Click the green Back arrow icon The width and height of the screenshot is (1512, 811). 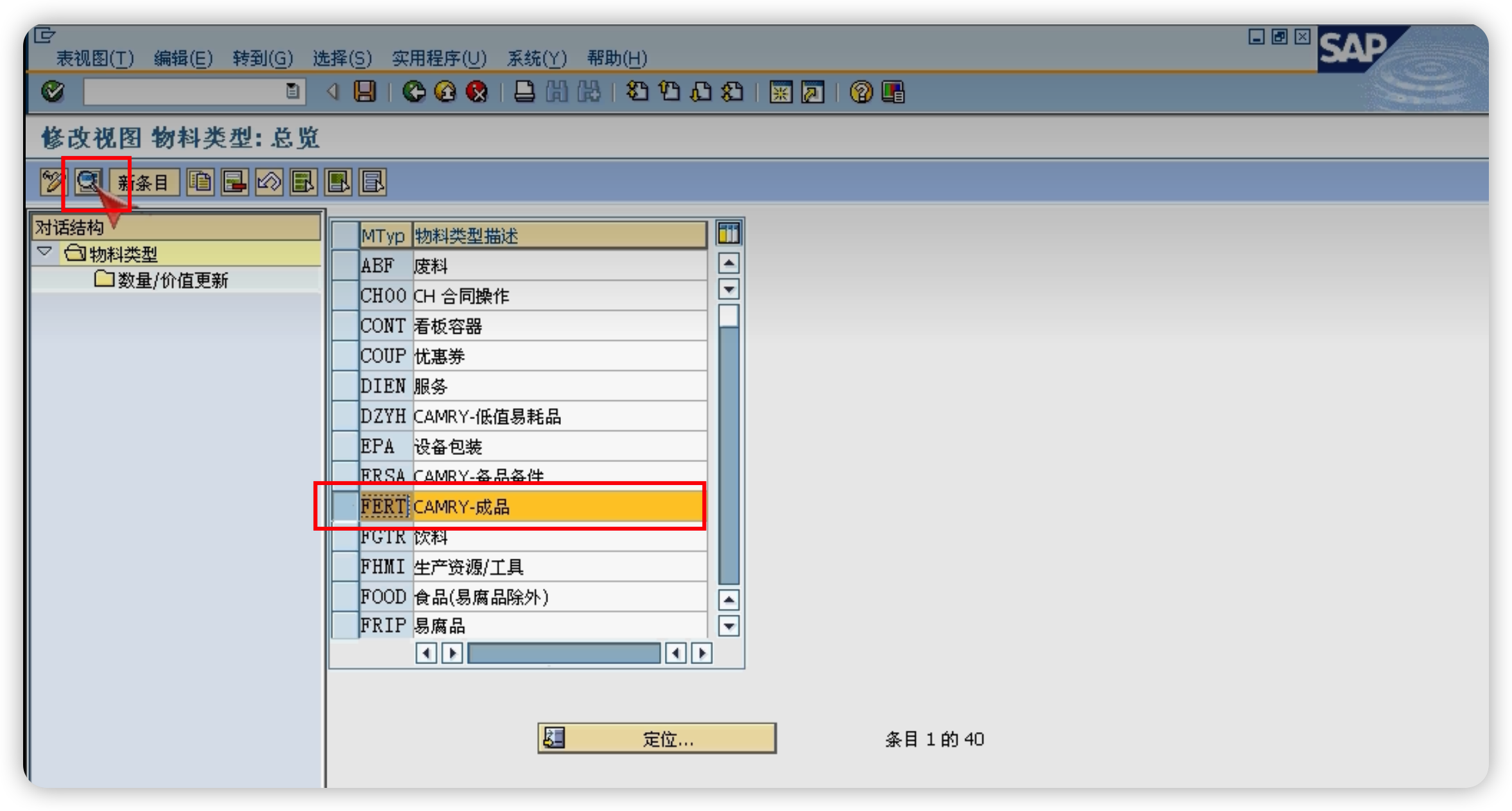414,92
